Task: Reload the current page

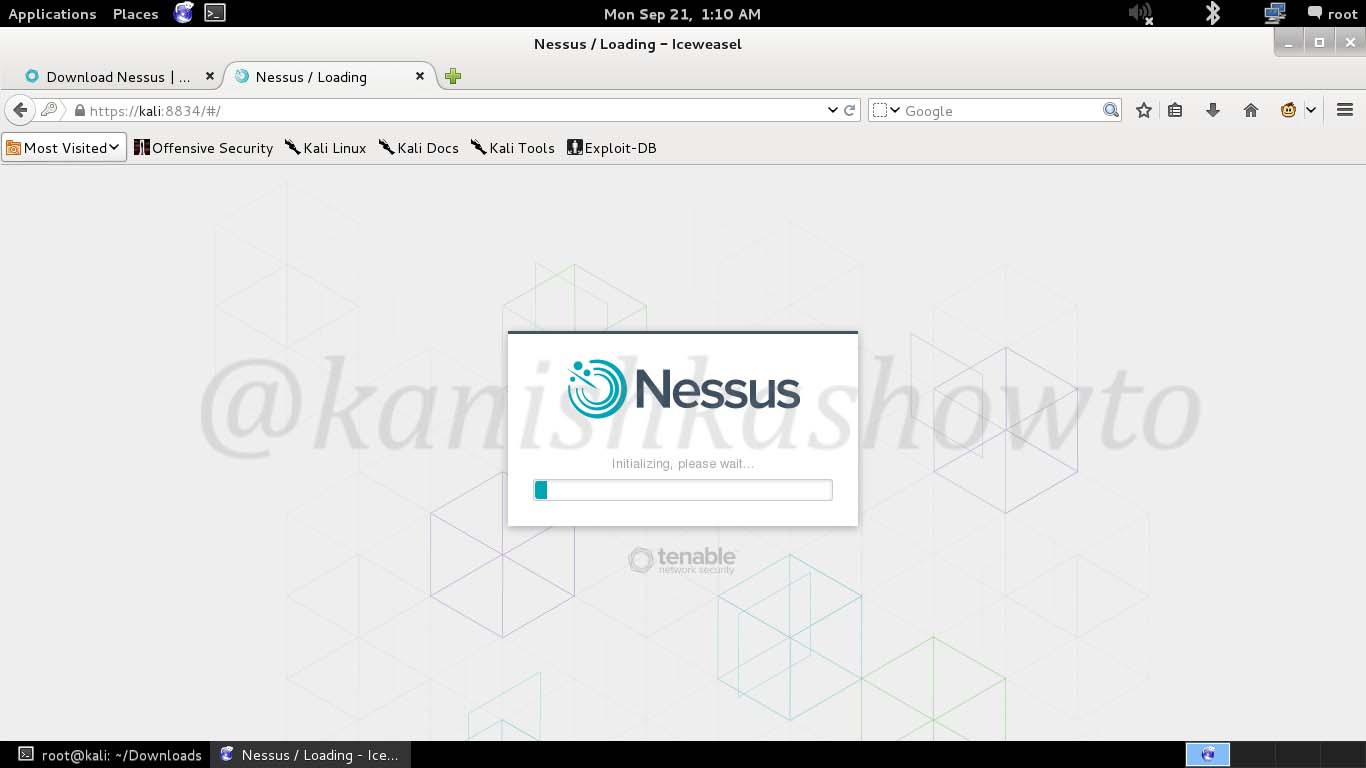Action: (850, 110)
